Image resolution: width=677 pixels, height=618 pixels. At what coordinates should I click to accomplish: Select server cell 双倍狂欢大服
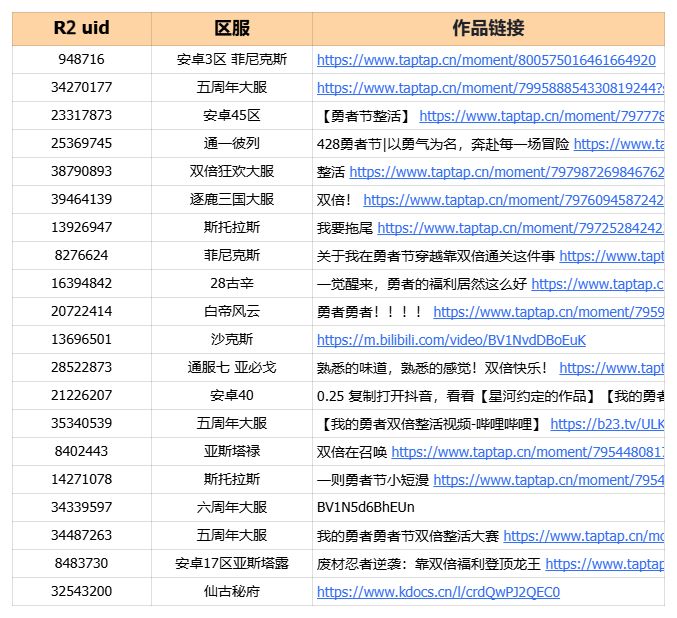coord(232,172)
